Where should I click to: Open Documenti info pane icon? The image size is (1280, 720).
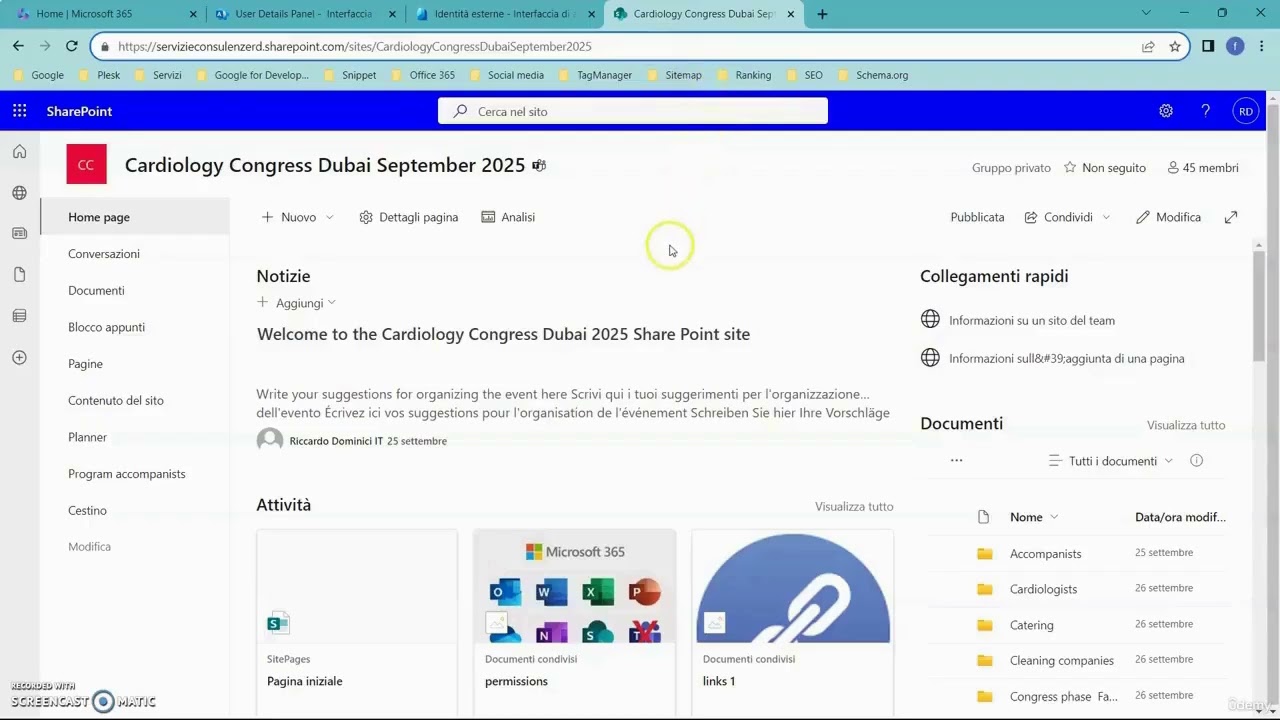tap(1197, 461)
